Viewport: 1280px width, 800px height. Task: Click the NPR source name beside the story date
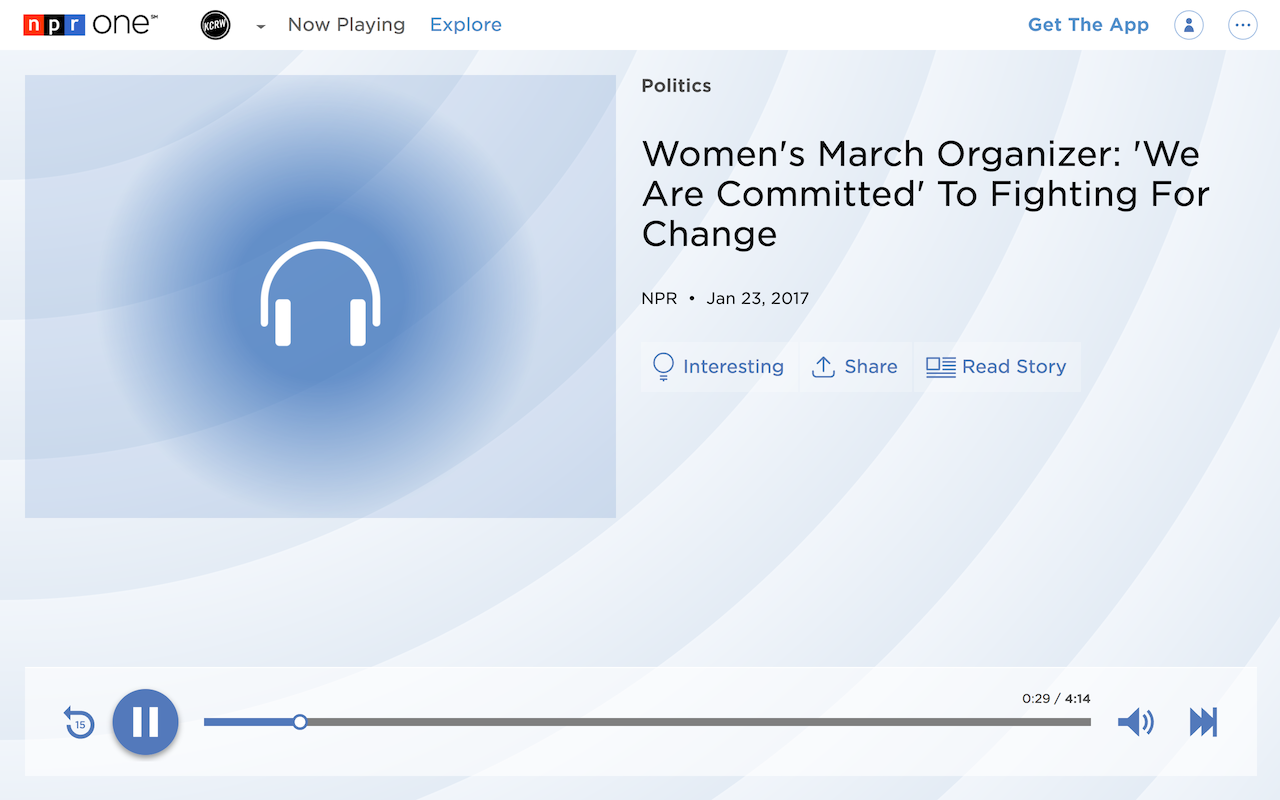pyautogui.click(x=659, y=298)
